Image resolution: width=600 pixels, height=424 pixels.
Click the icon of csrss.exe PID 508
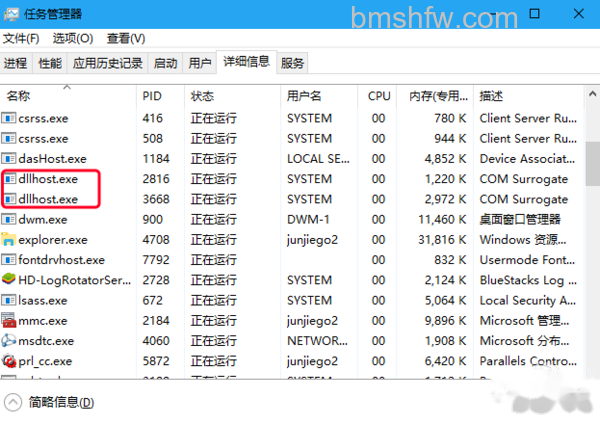(8, 138)
